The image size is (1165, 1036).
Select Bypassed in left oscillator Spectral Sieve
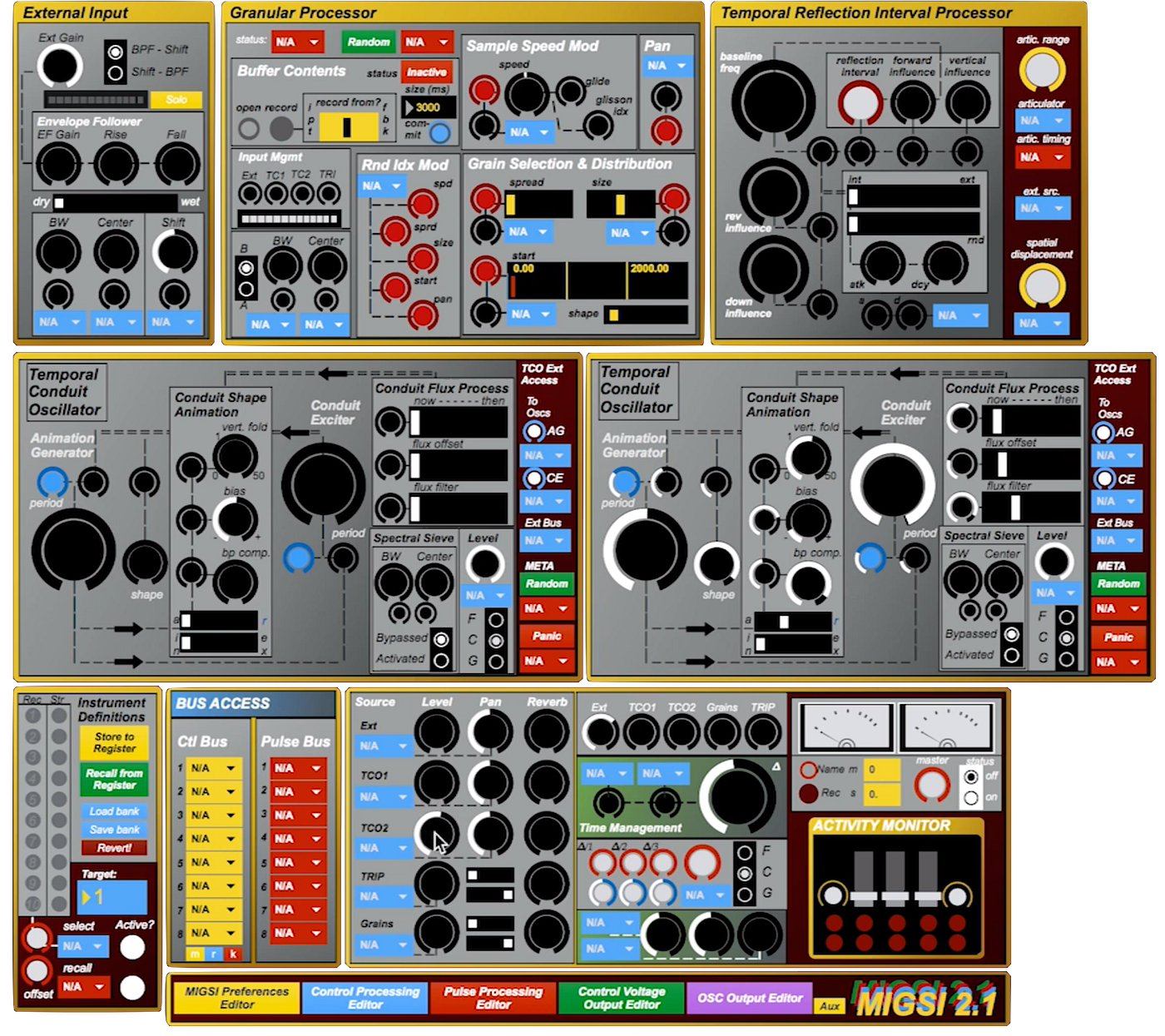point(441,640)
